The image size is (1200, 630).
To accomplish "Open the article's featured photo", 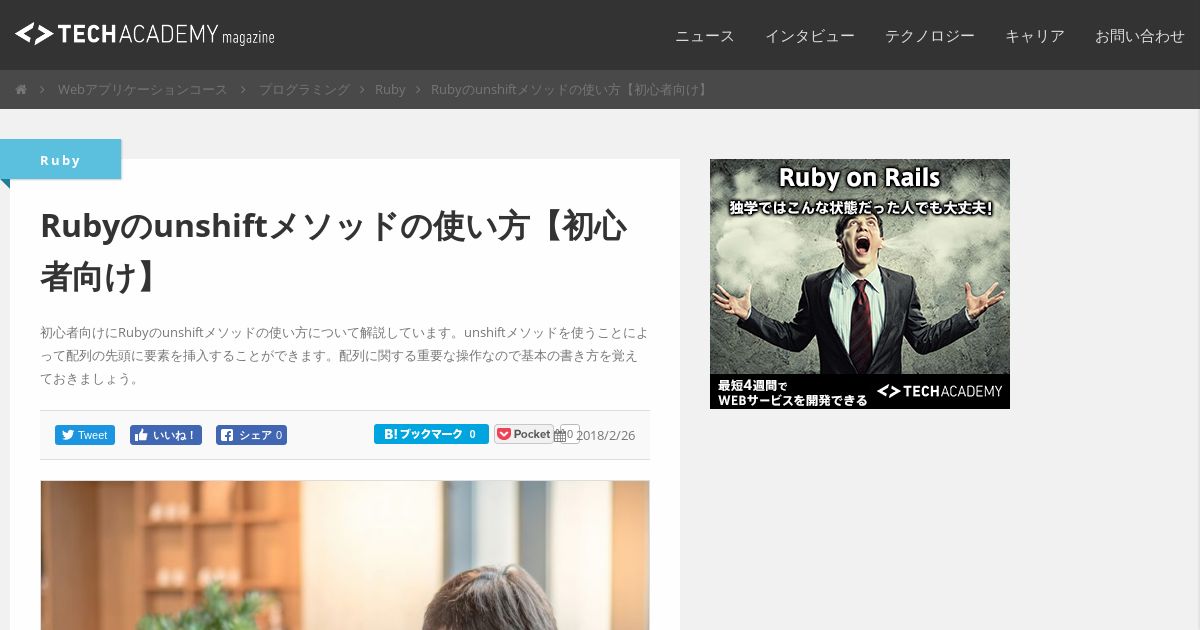I will (345, 555).
